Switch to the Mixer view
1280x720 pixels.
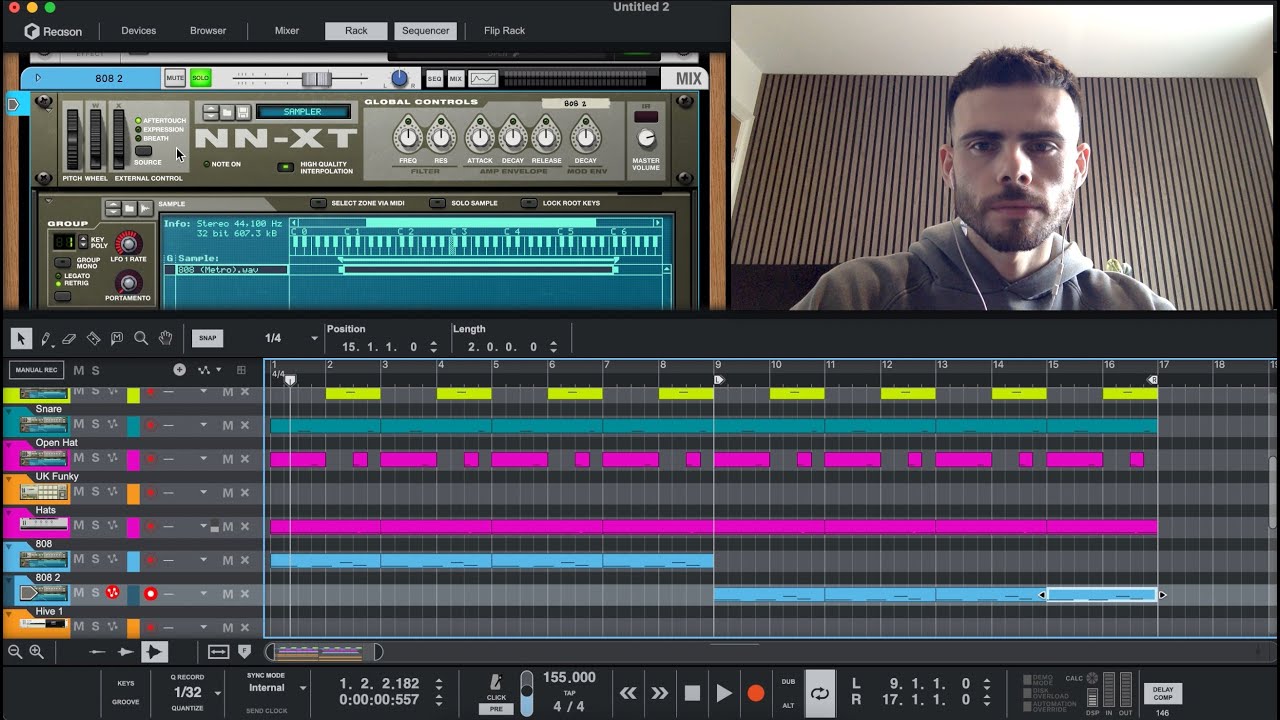click(287, 30)
